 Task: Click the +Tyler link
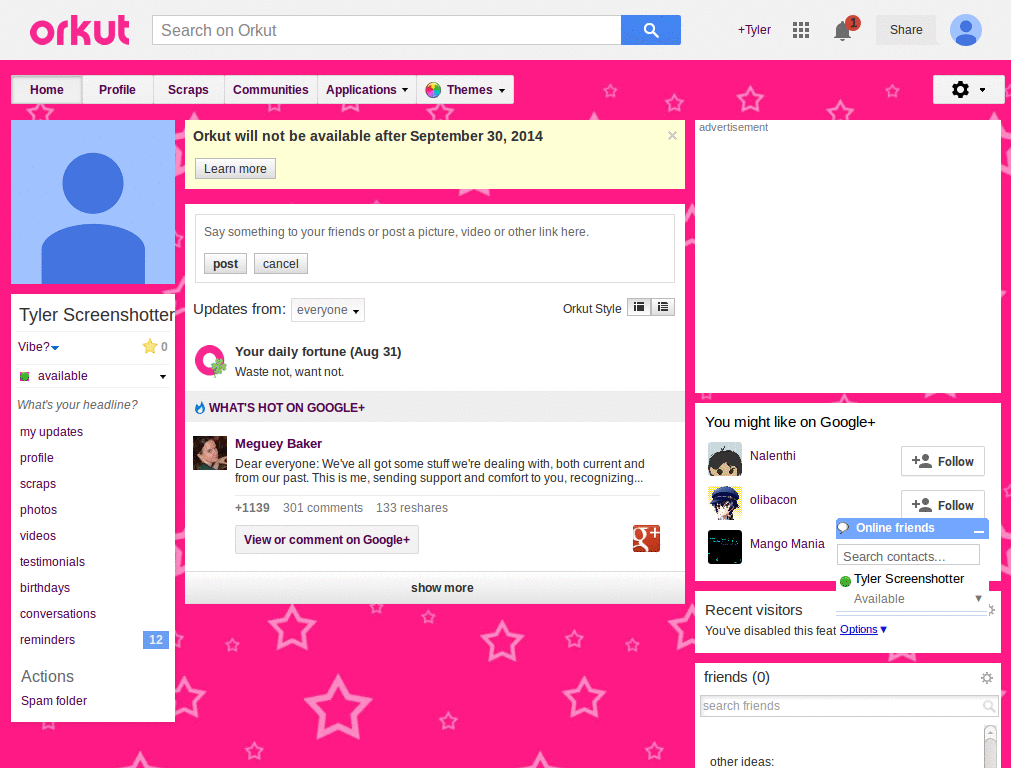point(754,30)
